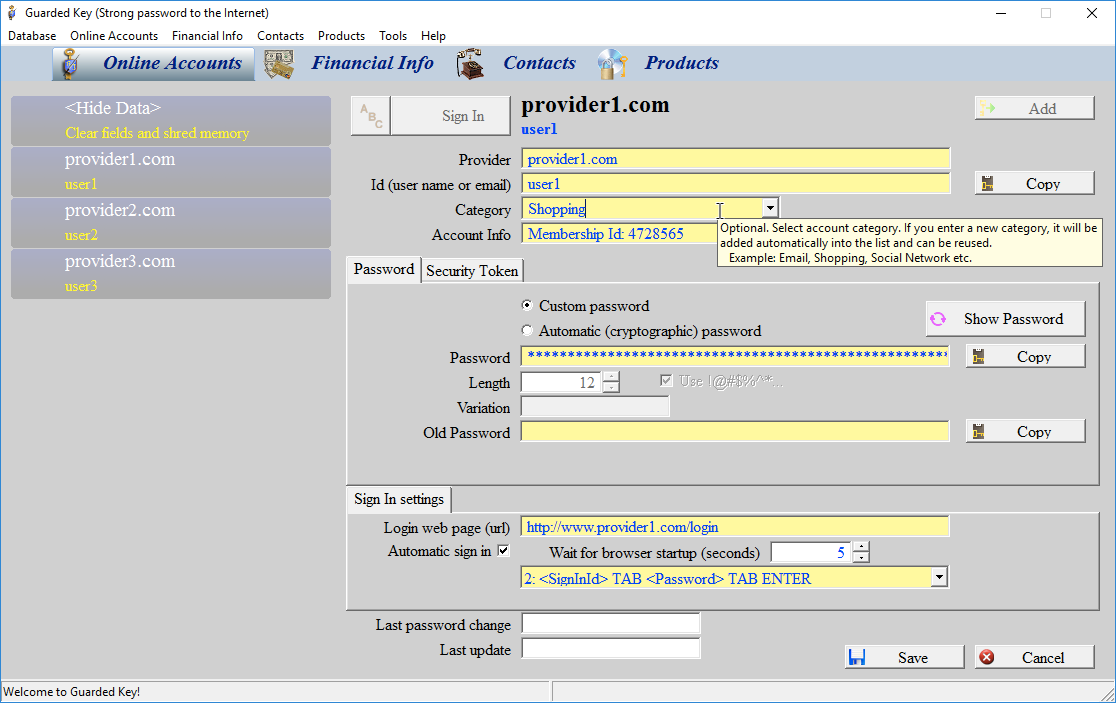1116x703 pixels.
Task: Increase the password Length value
Action: point(611,376)
